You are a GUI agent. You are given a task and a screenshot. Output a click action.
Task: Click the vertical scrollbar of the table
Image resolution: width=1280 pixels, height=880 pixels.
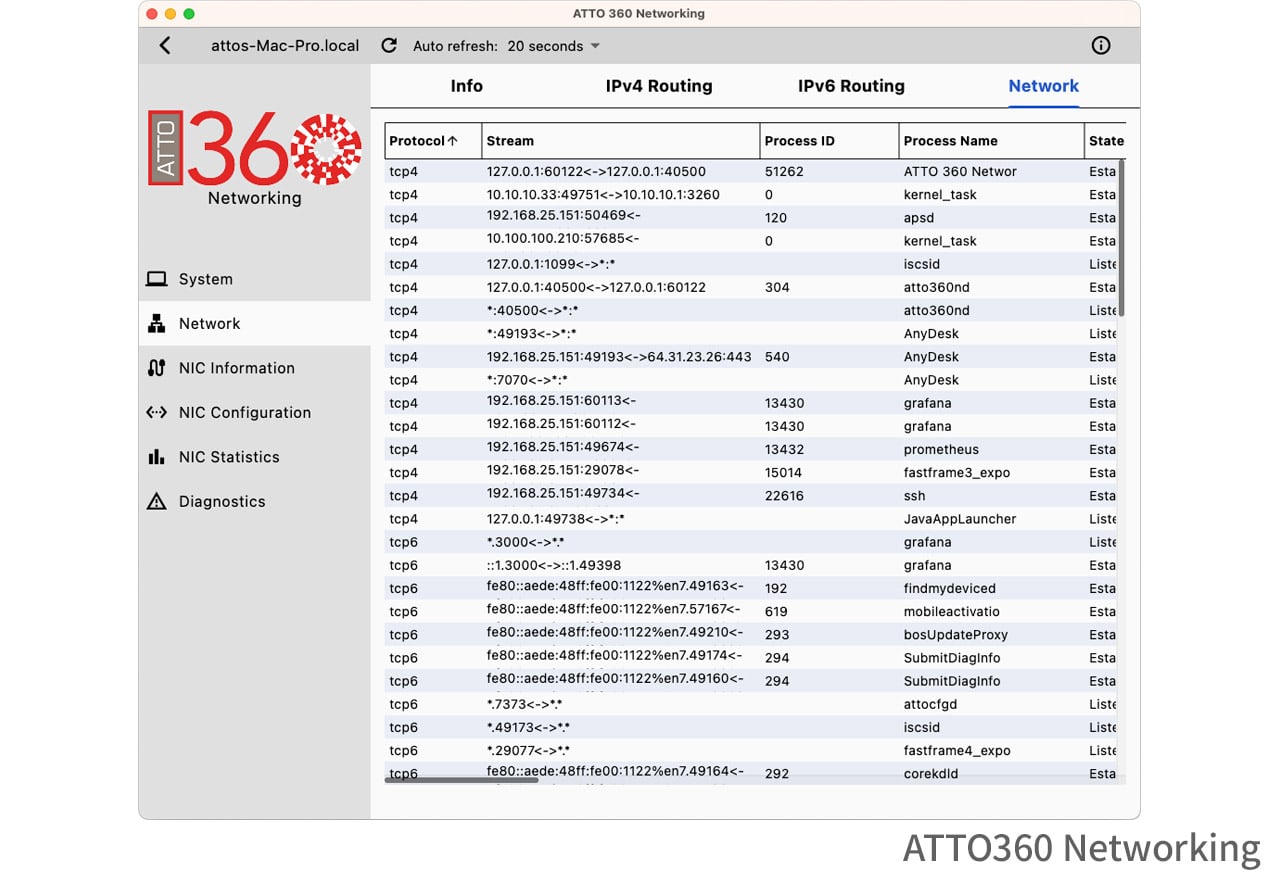tap(1121, 238)
